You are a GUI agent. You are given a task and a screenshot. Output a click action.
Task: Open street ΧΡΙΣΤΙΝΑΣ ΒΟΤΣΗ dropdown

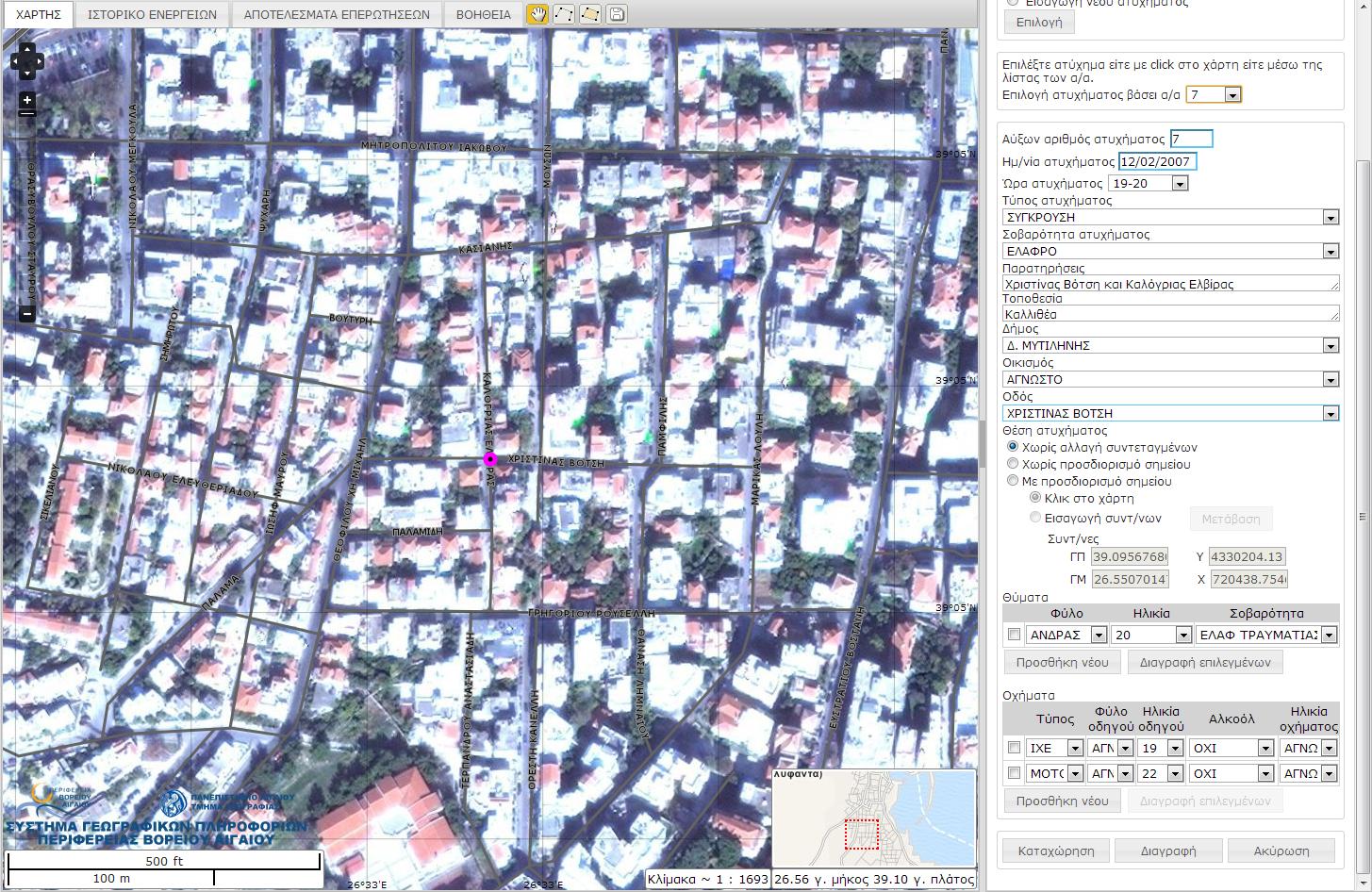click(x=1170, y=413)
